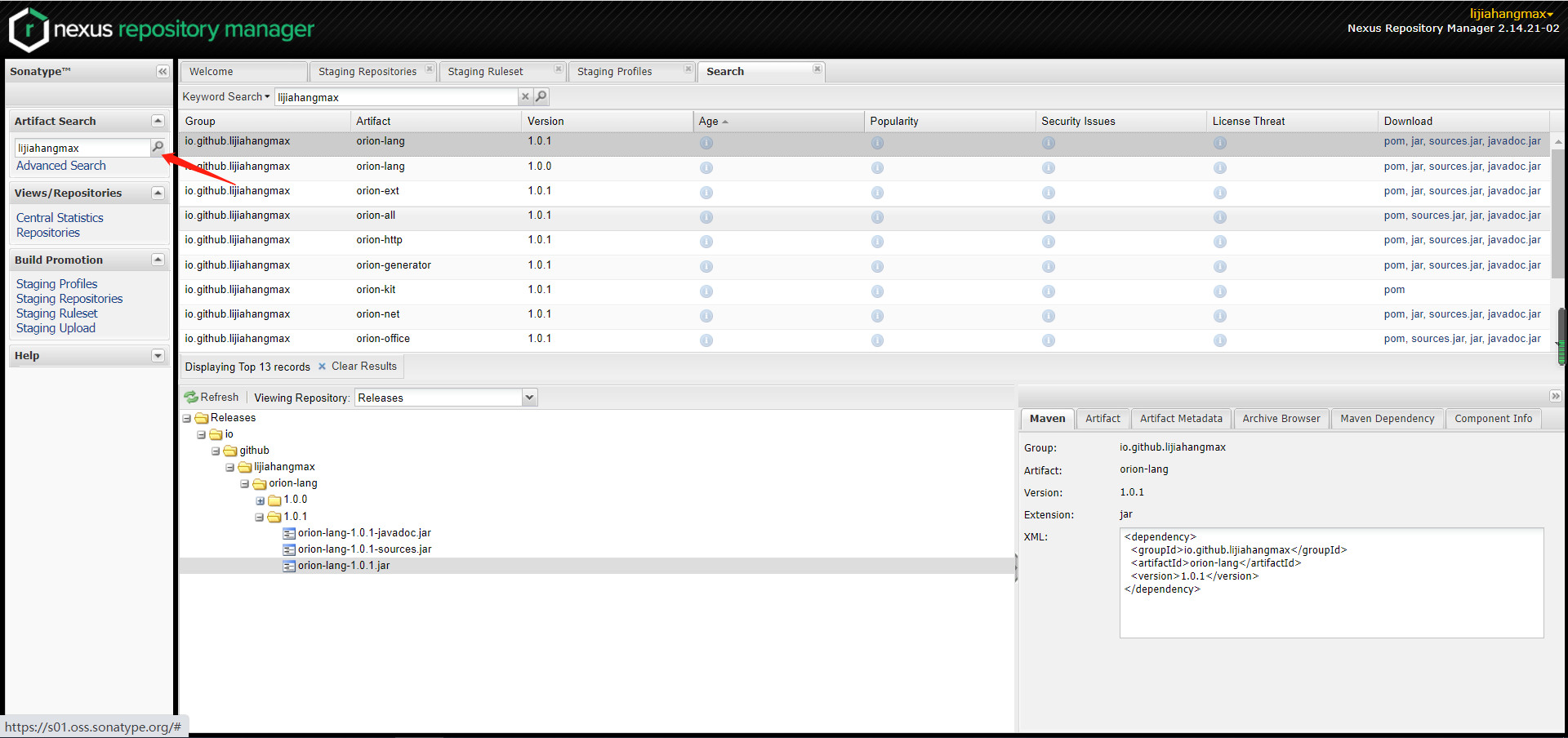Expand the Help section
This screenshot has height=738, width=1568.
click(158, 355)
